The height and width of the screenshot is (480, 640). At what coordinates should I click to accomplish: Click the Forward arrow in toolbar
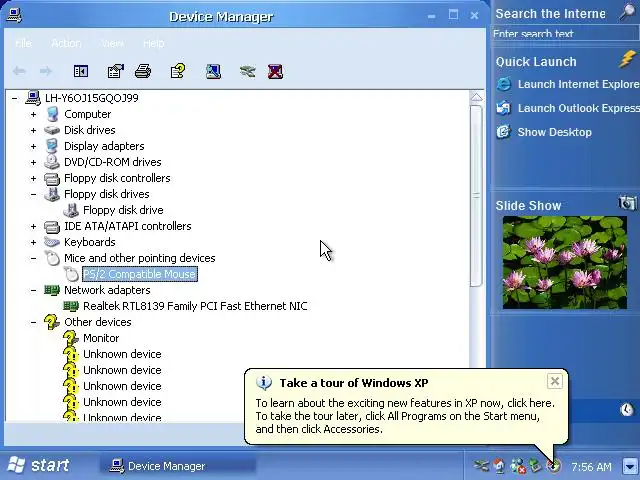[x=46, y=71]
